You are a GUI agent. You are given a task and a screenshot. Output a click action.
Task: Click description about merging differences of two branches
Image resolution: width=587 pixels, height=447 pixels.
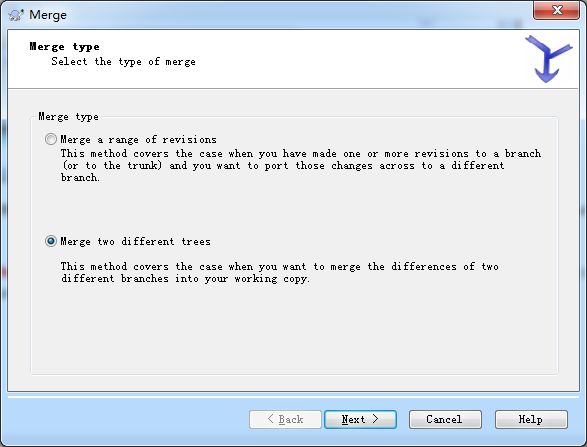(280, 273)
